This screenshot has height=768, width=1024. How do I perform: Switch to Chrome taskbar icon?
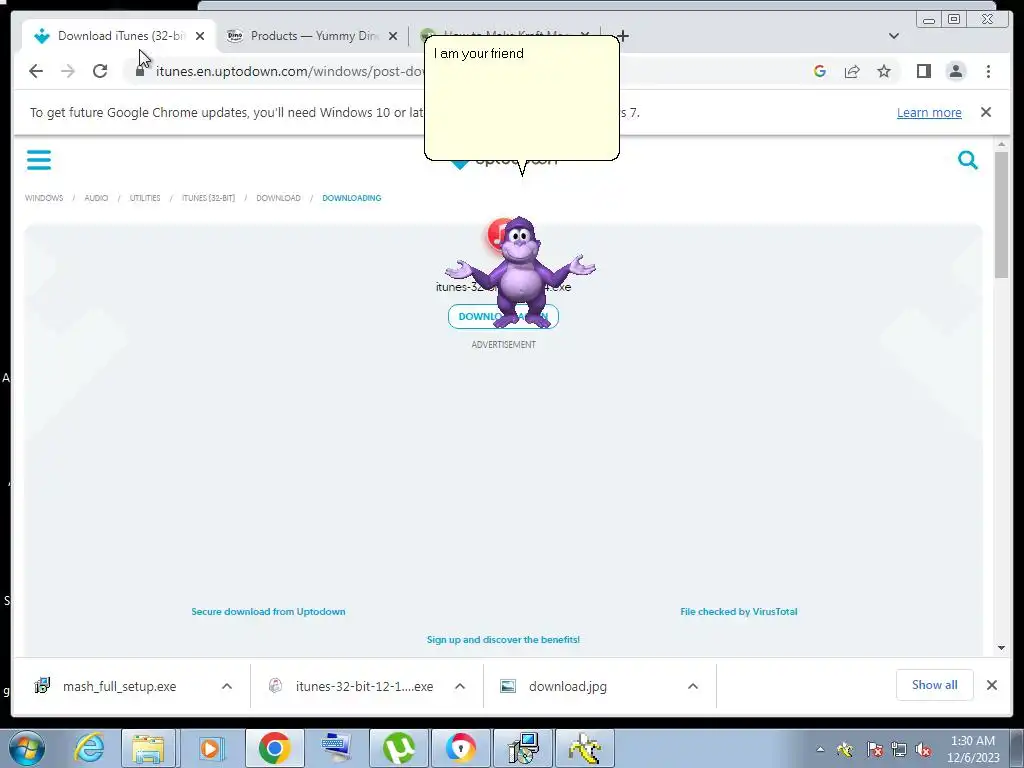point(274,748)
